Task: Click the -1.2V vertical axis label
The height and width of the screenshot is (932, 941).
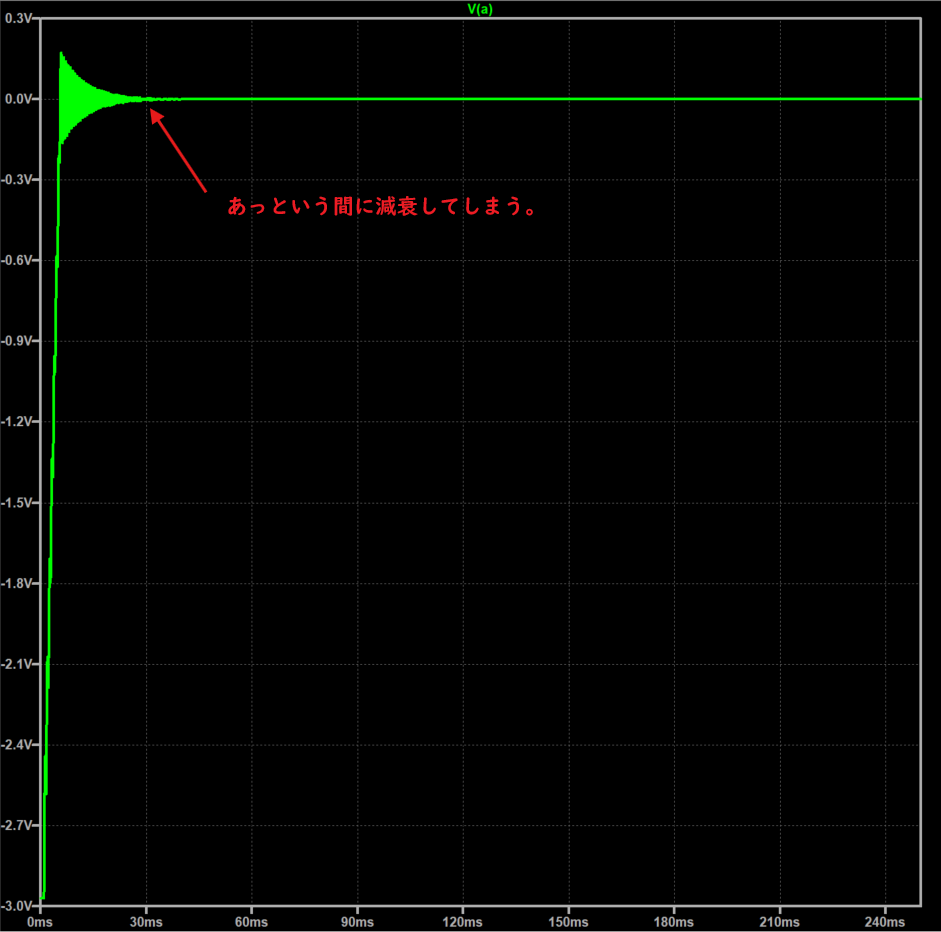Action: click(x=18, y=422)
